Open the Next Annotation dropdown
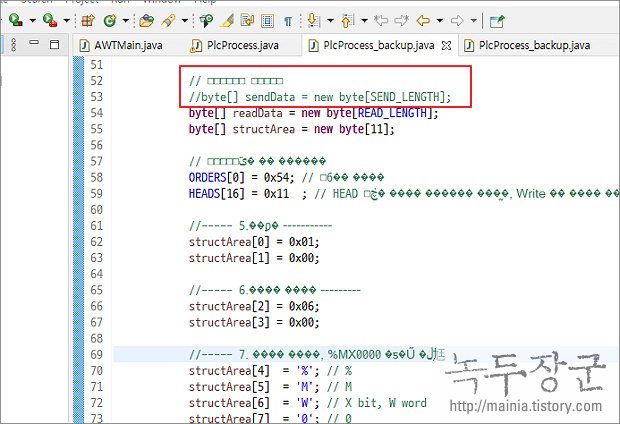620x424 pixels. (x=330, y=21)
